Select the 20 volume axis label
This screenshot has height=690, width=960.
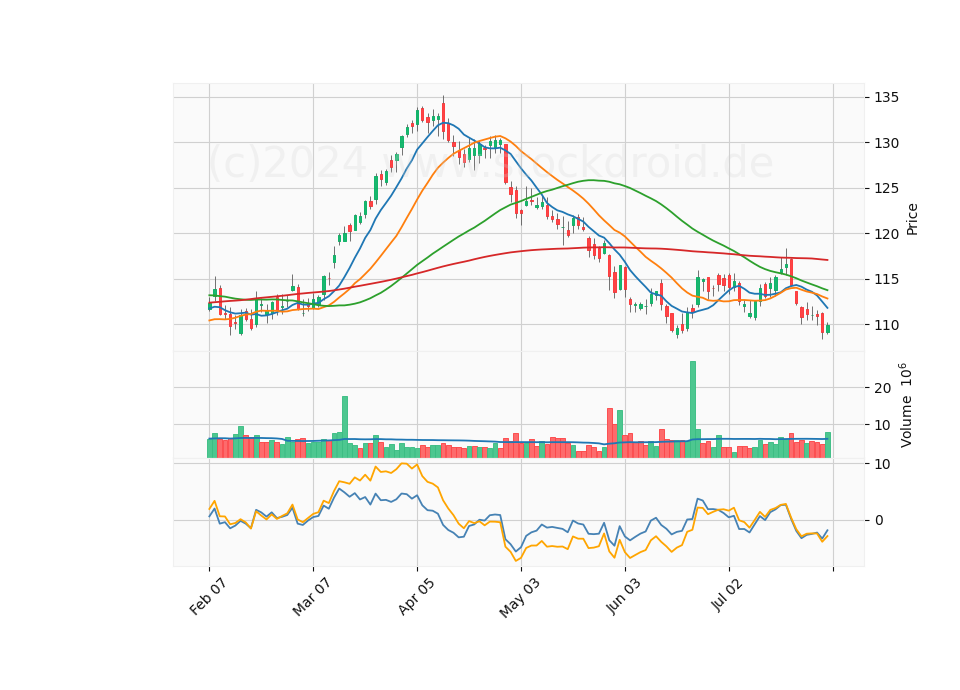coord(883,388)
